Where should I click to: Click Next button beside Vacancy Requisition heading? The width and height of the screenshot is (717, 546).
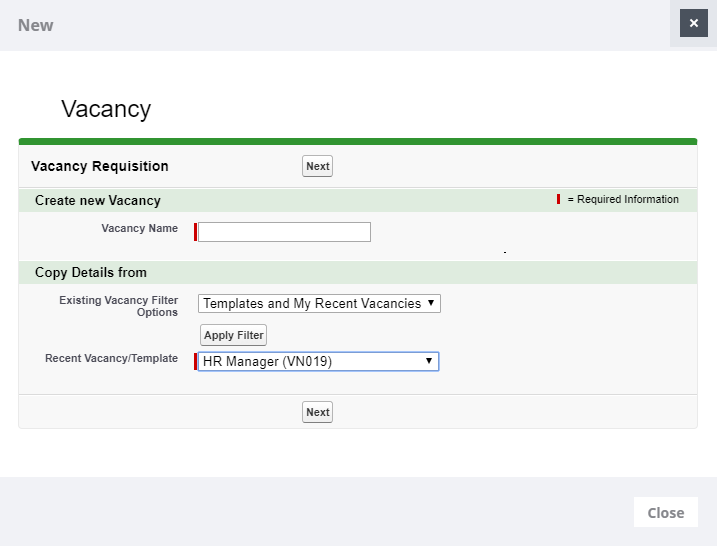pos(317,166)
